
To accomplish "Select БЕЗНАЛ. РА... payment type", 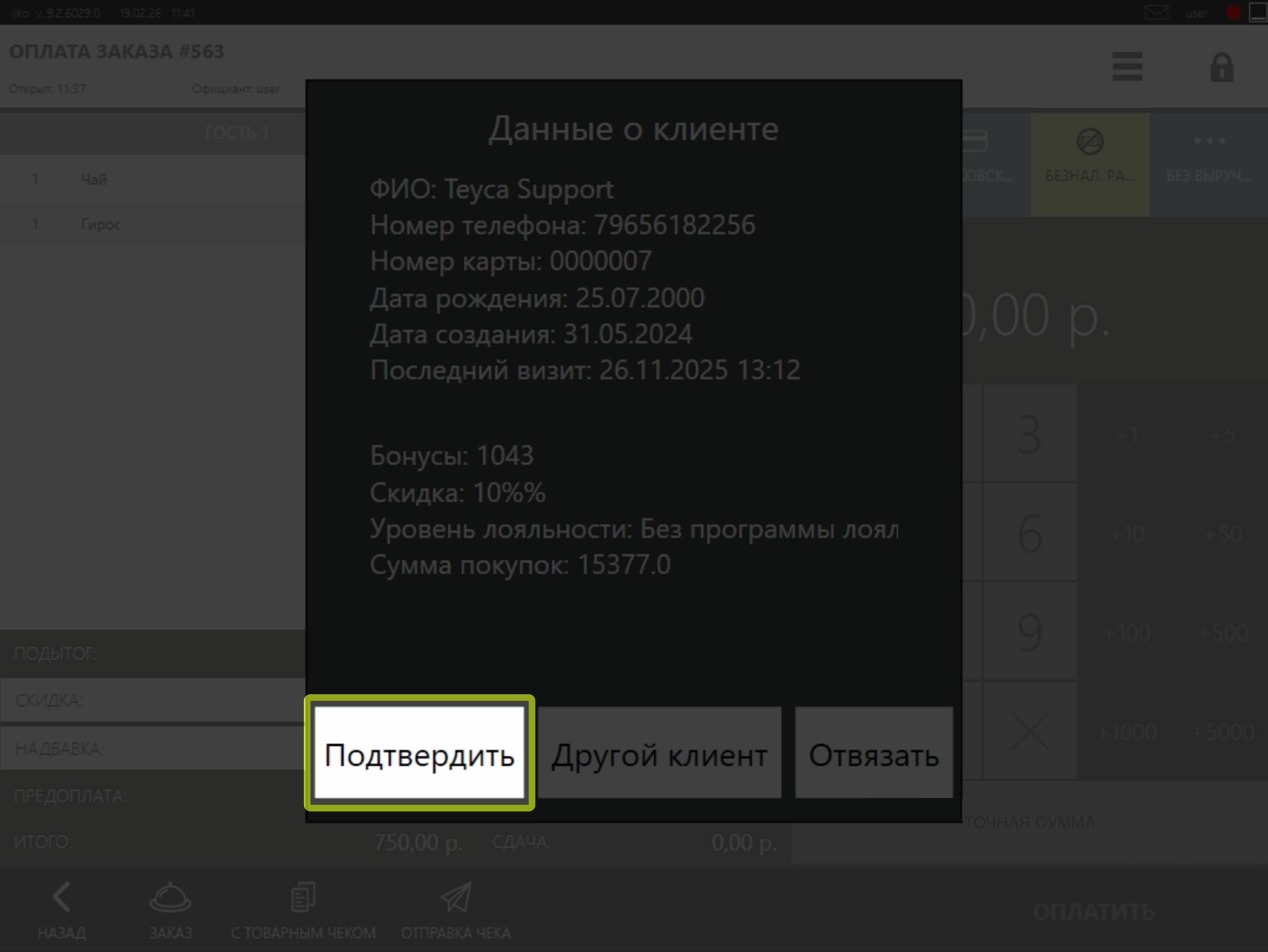I will (x=1090, y=164).
